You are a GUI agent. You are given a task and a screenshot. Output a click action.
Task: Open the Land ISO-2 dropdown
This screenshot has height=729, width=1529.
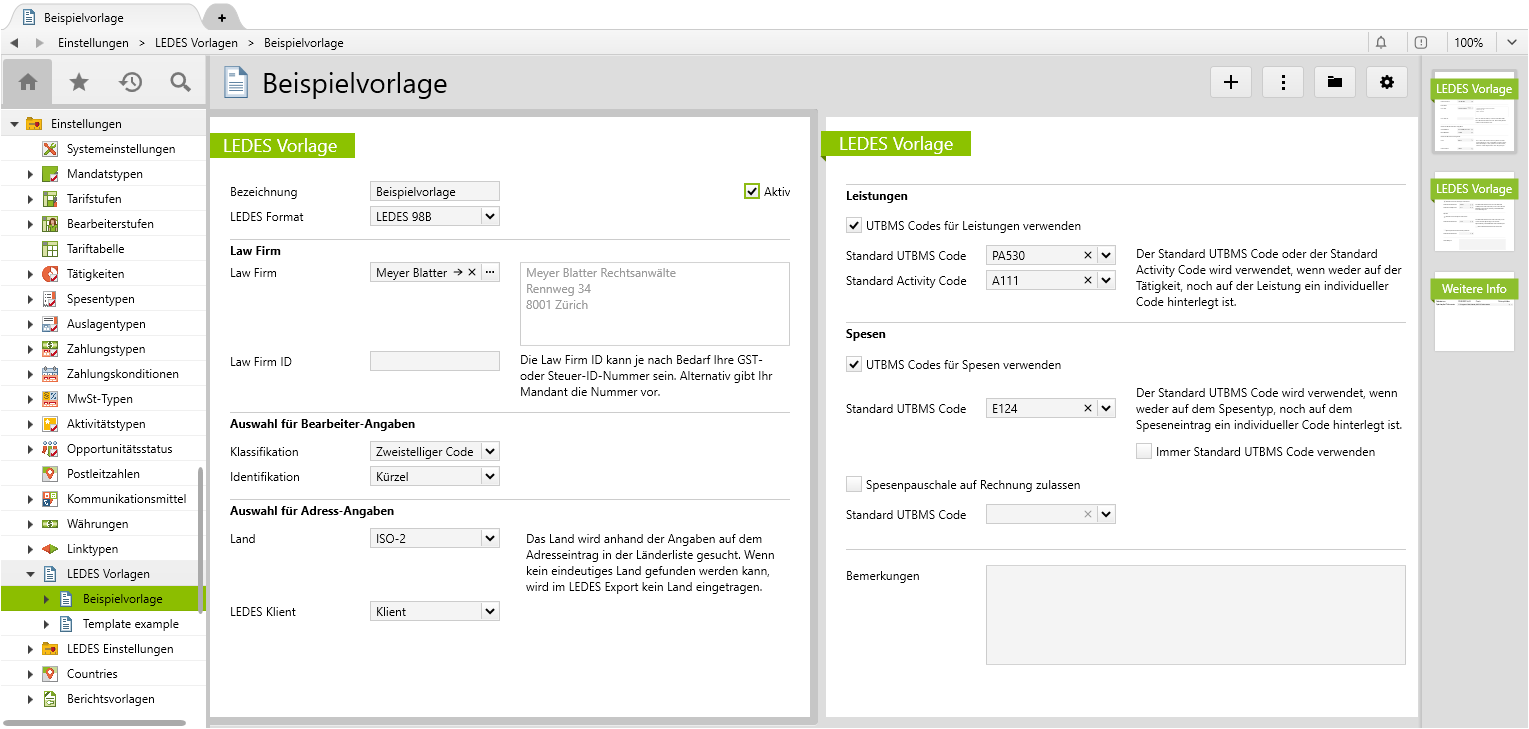coord(489,537)
